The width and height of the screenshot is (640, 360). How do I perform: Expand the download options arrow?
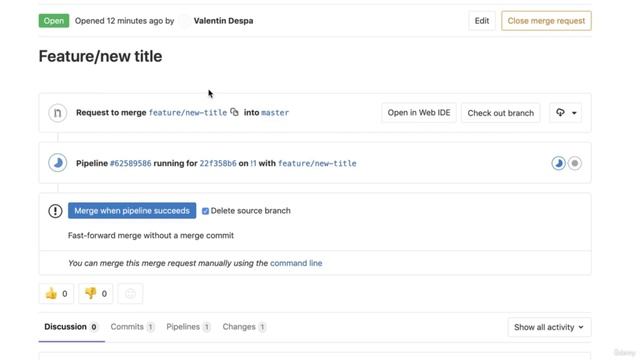point(574,113)
